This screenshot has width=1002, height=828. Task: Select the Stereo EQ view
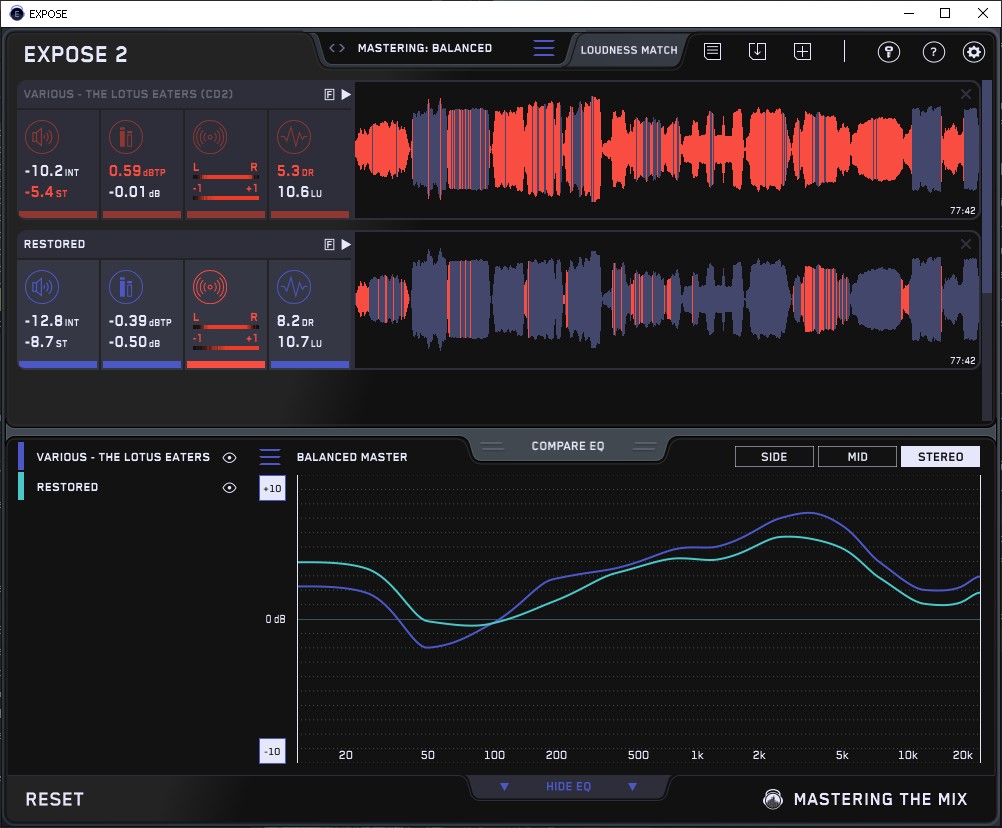940,457
